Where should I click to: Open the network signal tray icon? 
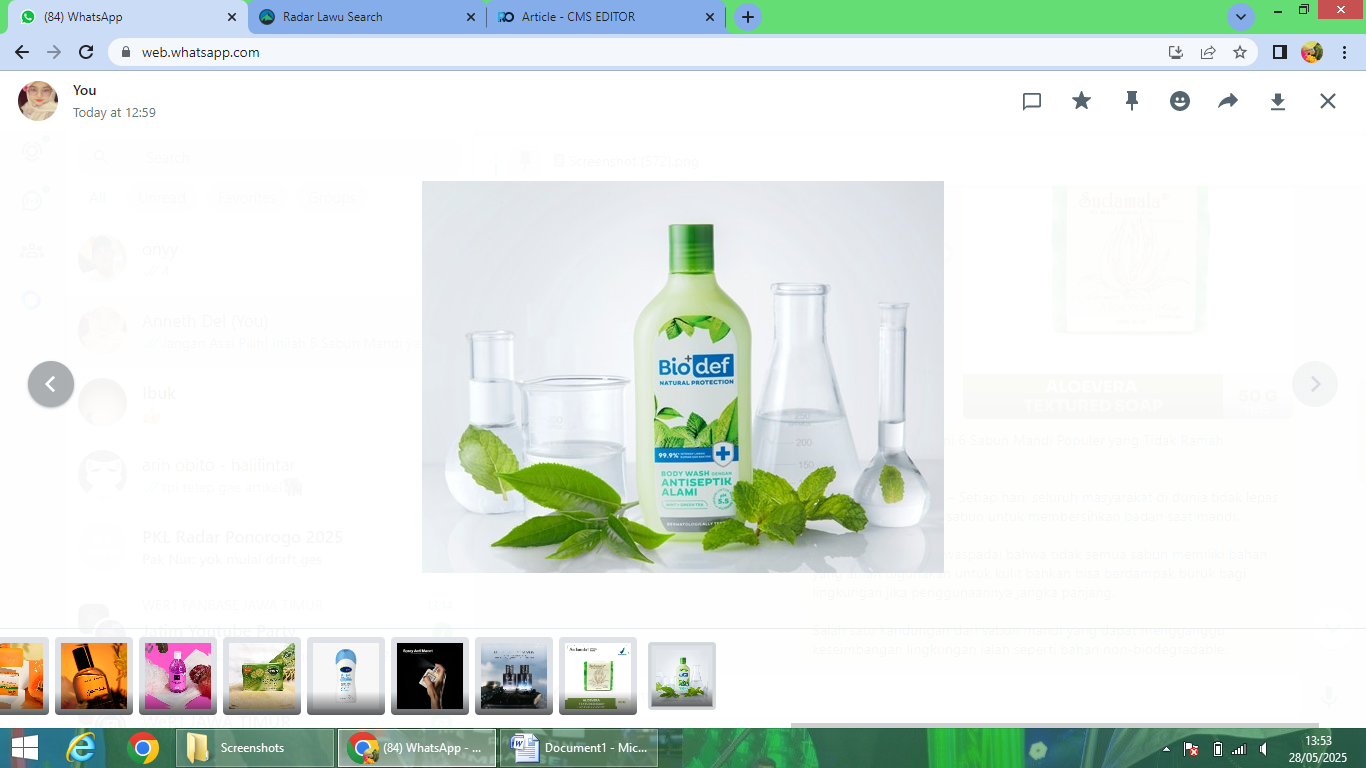(1239, 749)
